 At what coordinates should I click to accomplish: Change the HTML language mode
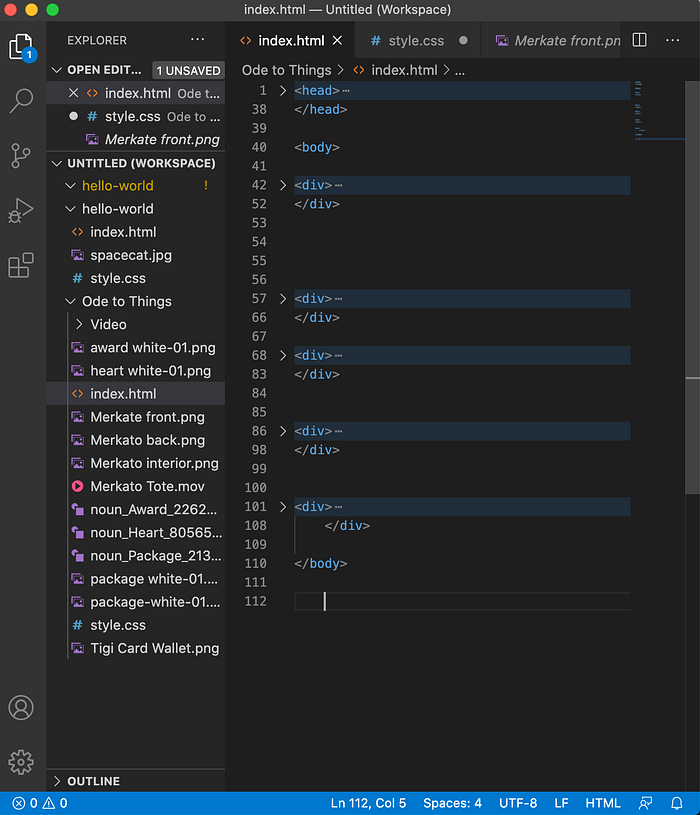603,803
